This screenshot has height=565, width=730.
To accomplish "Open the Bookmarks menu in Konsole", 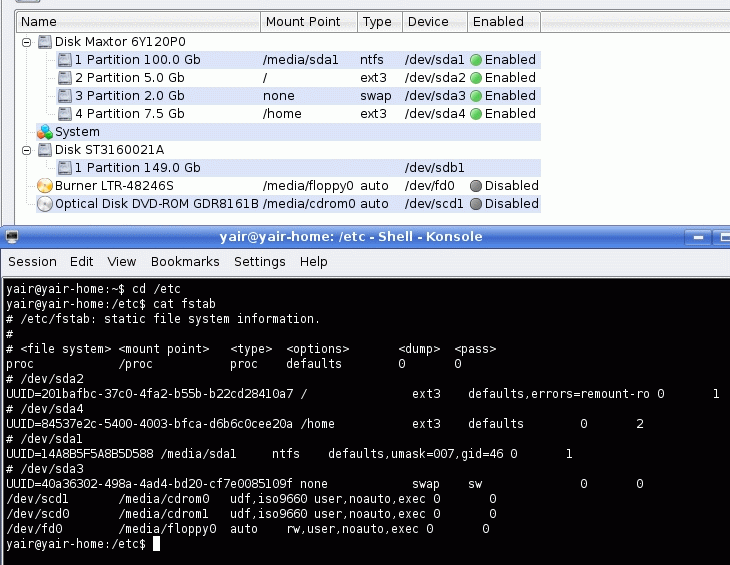I will [x=185, y=262].
